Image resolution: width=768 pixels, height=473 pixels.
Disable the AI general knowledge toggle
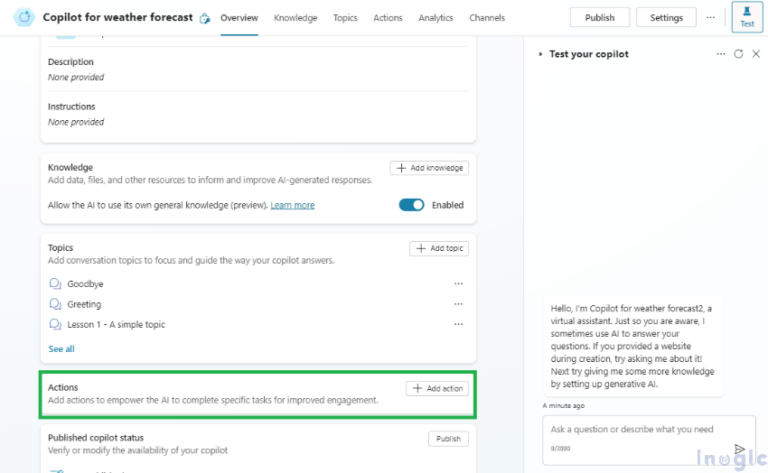coord(411,205)
